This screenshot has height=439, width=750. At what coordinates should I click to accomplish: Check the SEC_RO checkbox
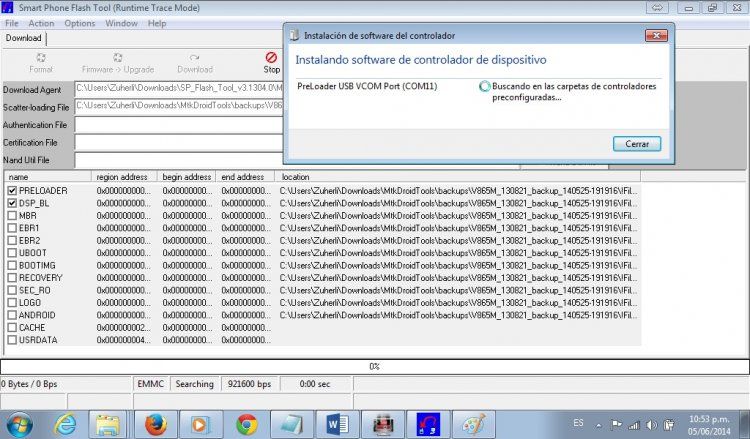(x=12, y=290)
